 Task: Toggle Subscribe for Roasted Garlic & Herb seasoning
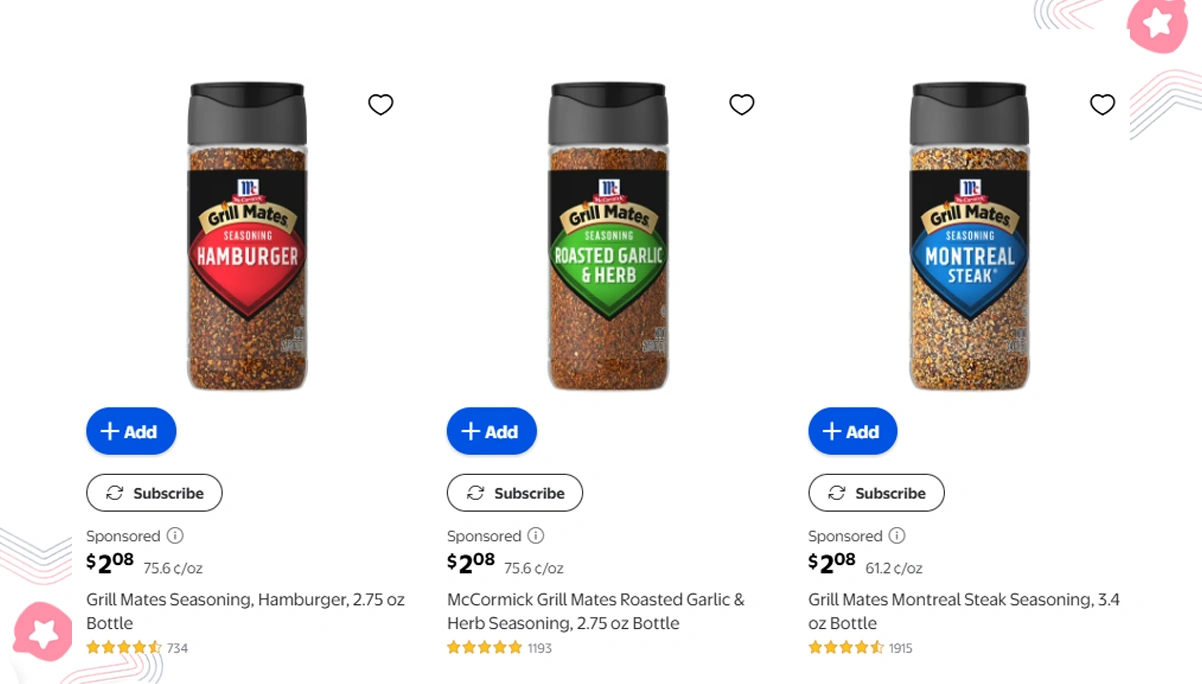tap(514, 493)
